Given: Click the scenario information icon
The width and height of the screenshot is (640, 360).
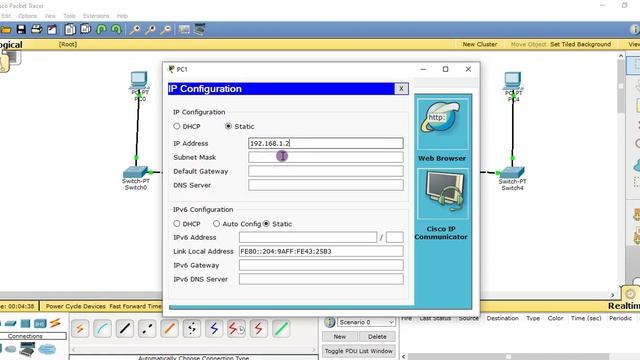Looking at the screenshot, I should 329,322.
